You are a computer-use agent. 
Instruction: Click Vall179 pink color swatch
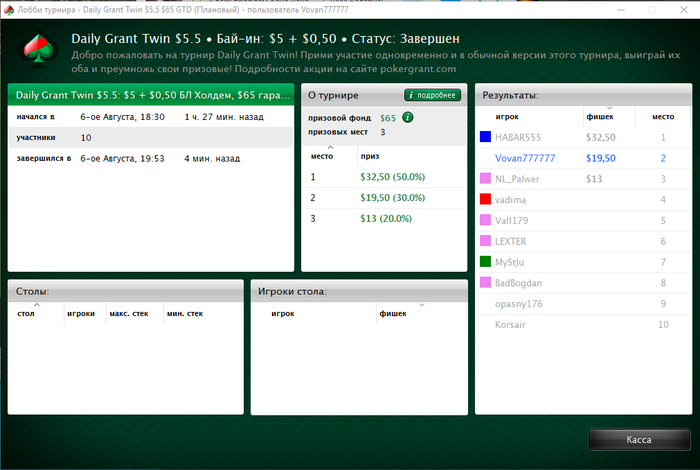coord(485,220)
